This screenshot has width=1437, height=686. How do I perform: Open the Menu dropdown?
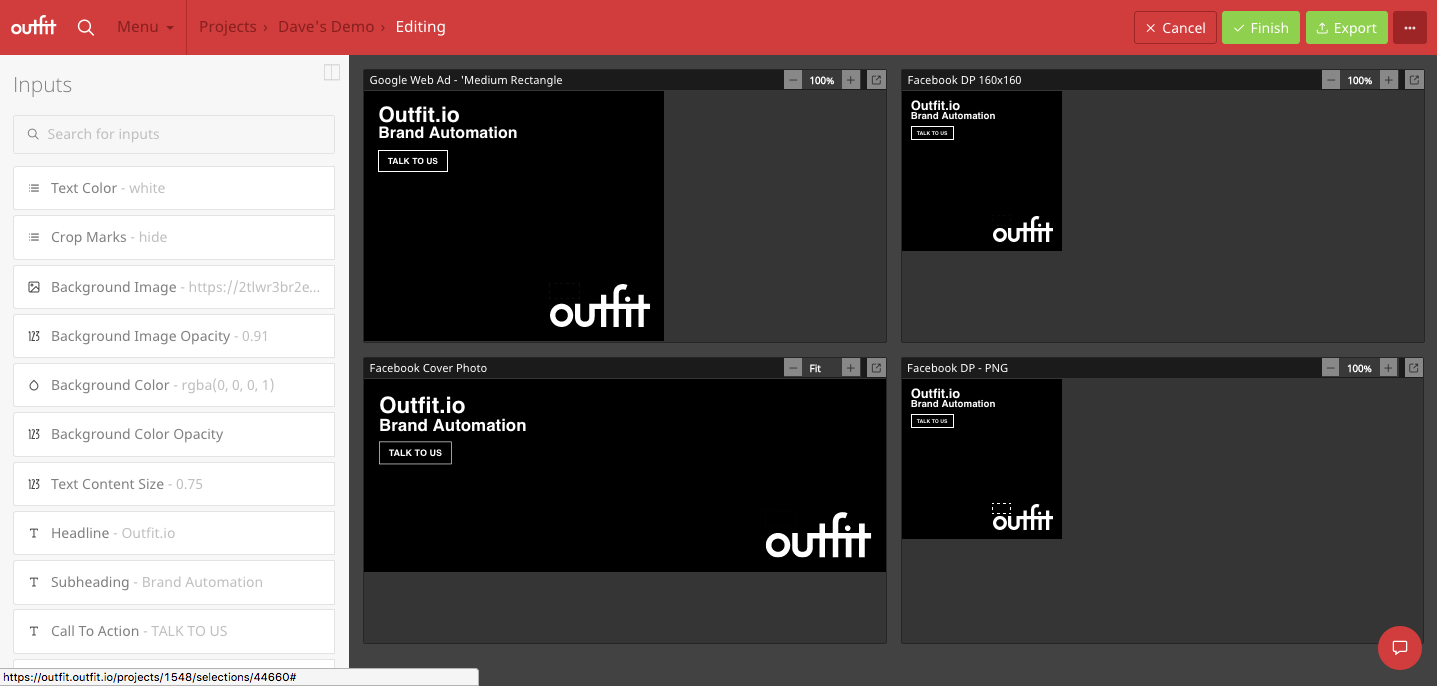coord(145,27)
